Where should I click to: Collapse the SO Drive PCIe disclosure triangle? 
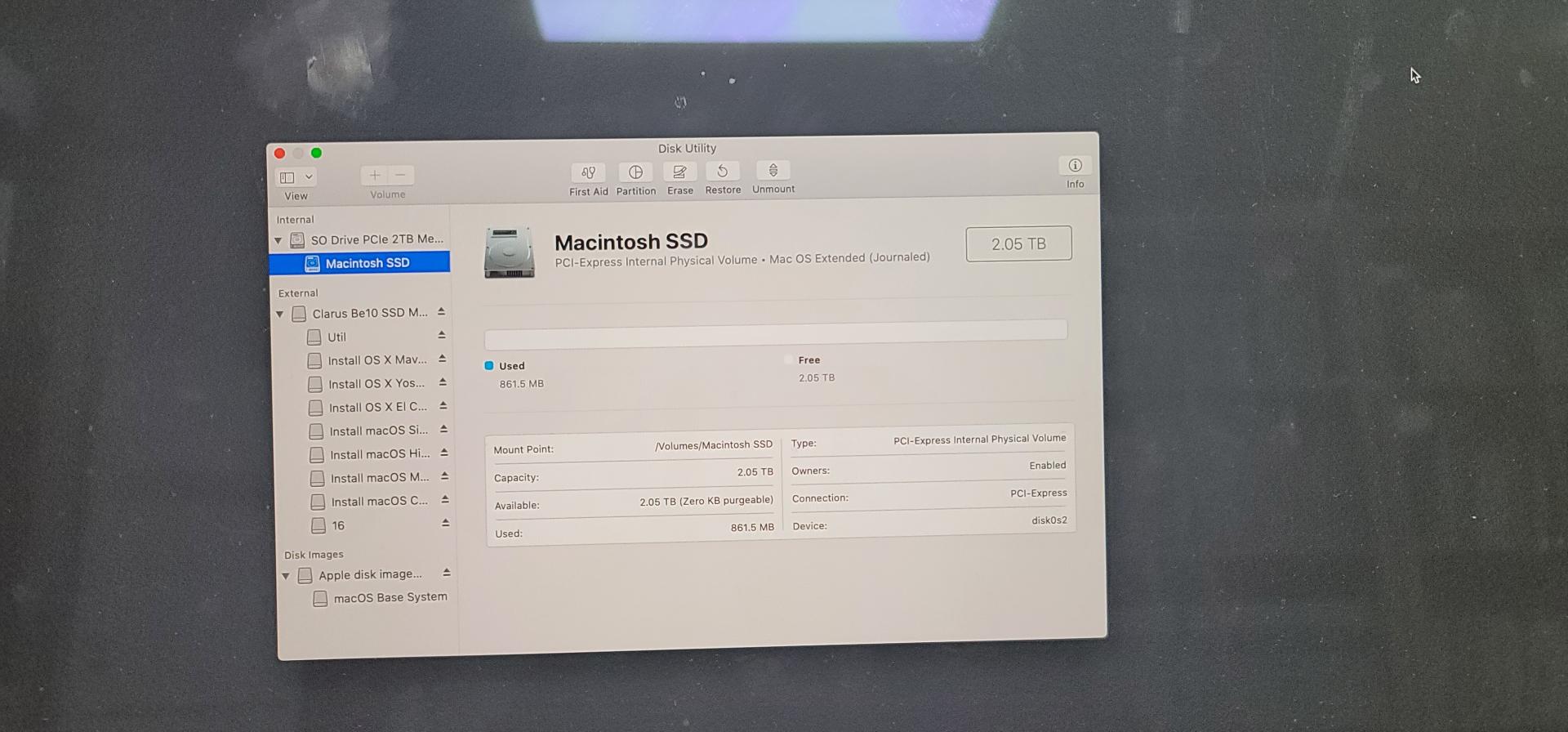tap(278, 240)
